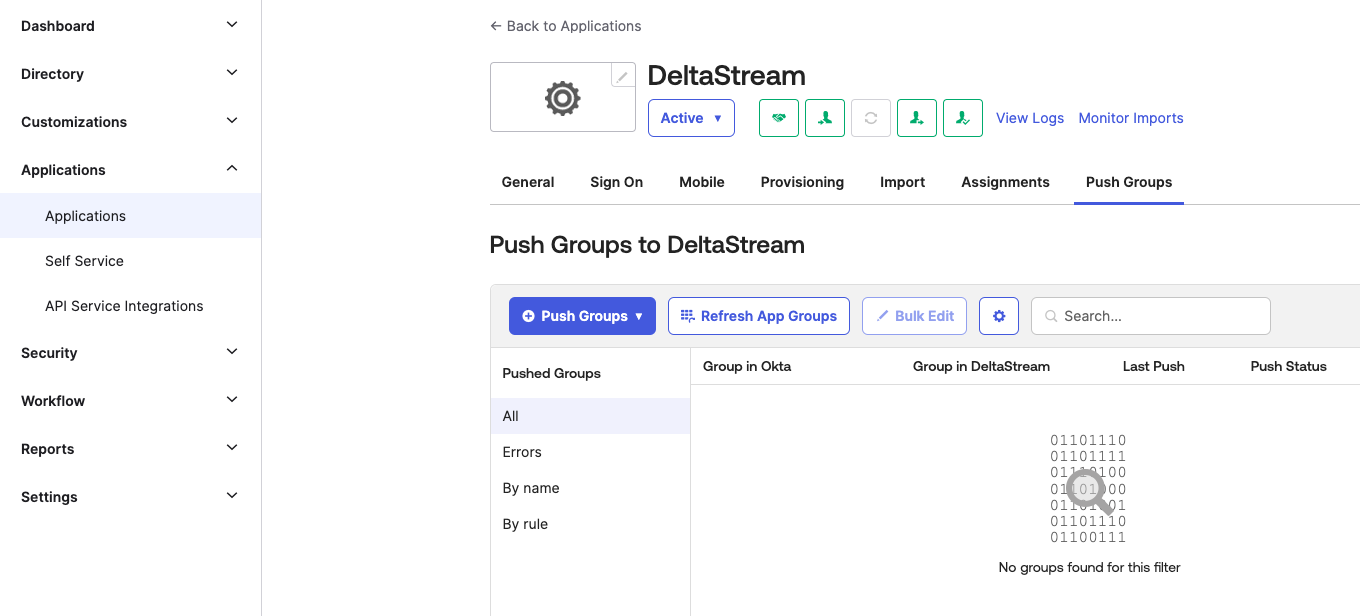
Task: Open the Active status dropdown
Action: pyautogui.click(x=691, y=118)
